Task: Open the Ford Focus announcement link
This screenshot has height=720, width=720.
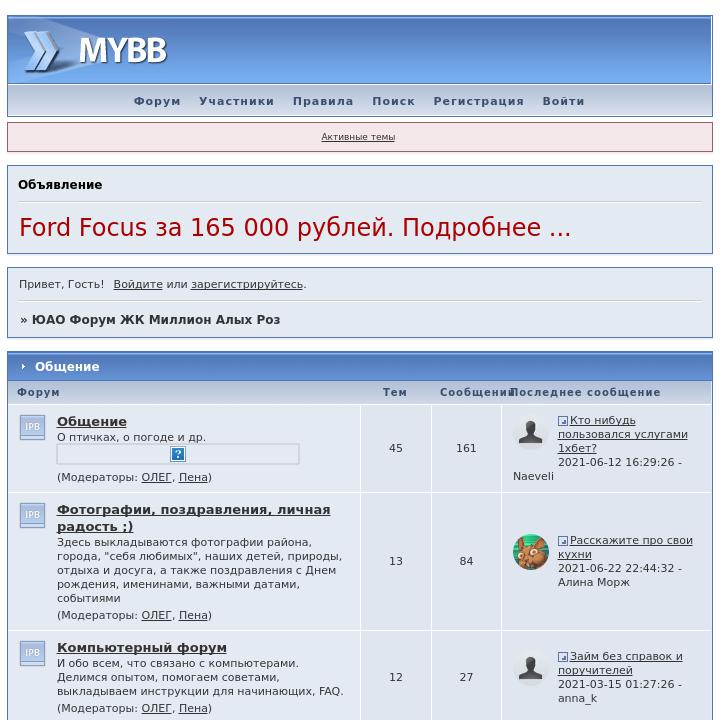Action: [x=295, y=227]
